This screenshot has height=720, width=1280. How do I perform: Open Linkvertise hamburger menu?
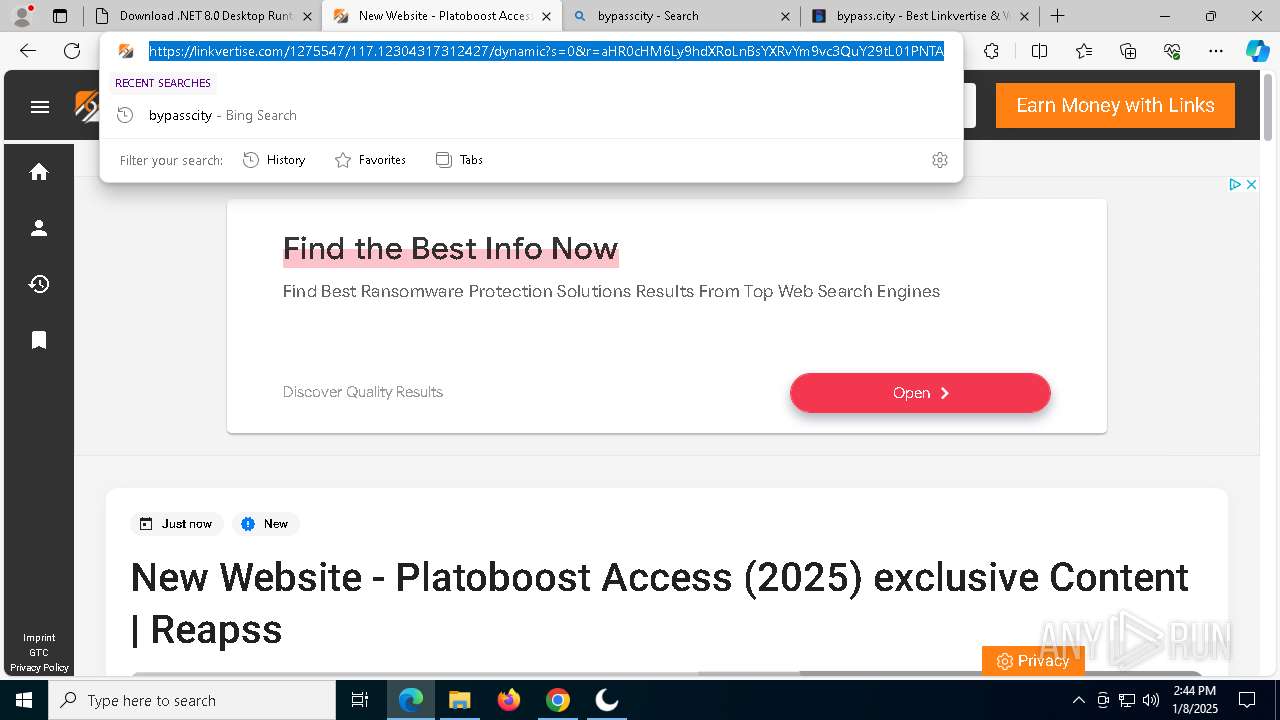(40, 107)
